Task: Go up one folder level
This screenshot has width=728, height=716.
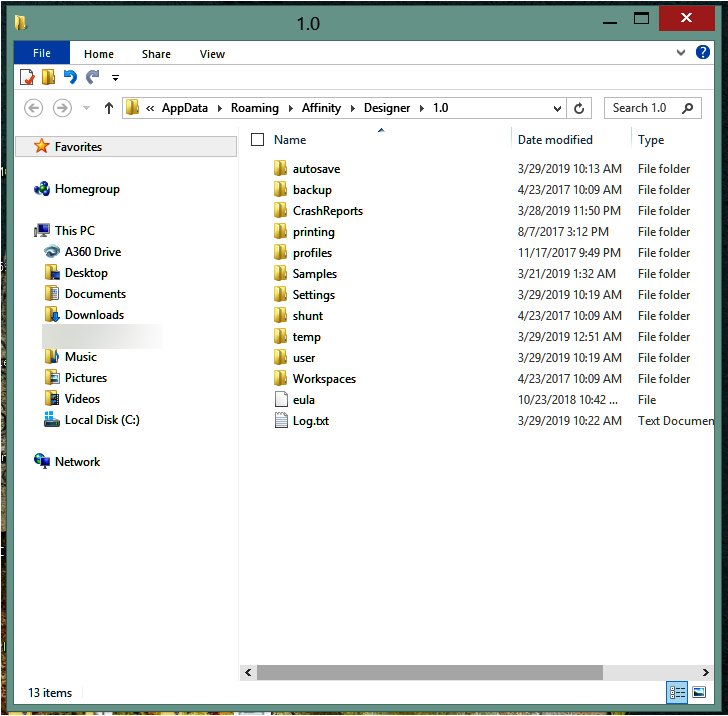Action: point(109,108)
